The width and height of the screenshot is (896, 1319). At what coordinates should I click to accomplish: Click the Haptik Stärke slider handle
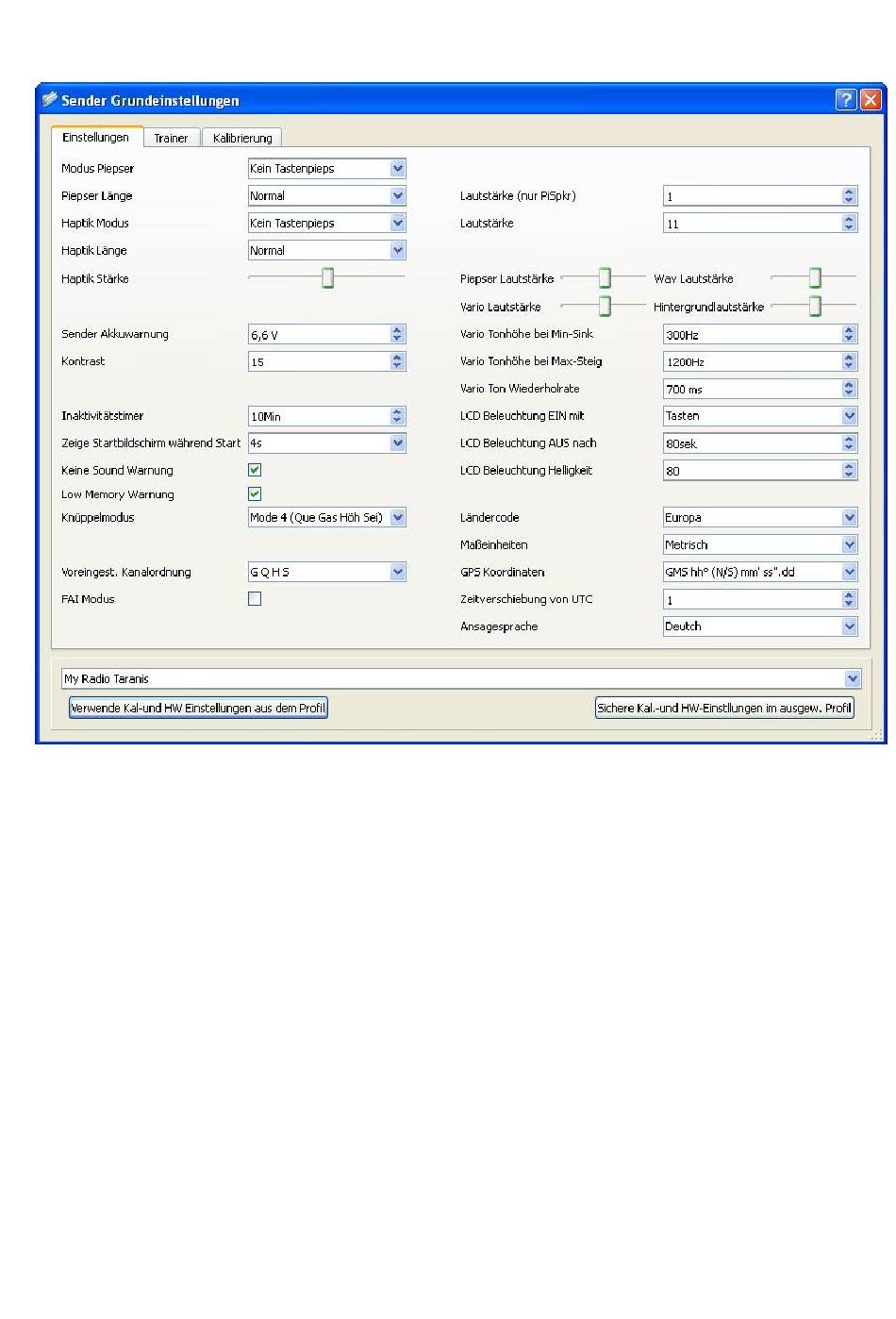click(327, 278)
